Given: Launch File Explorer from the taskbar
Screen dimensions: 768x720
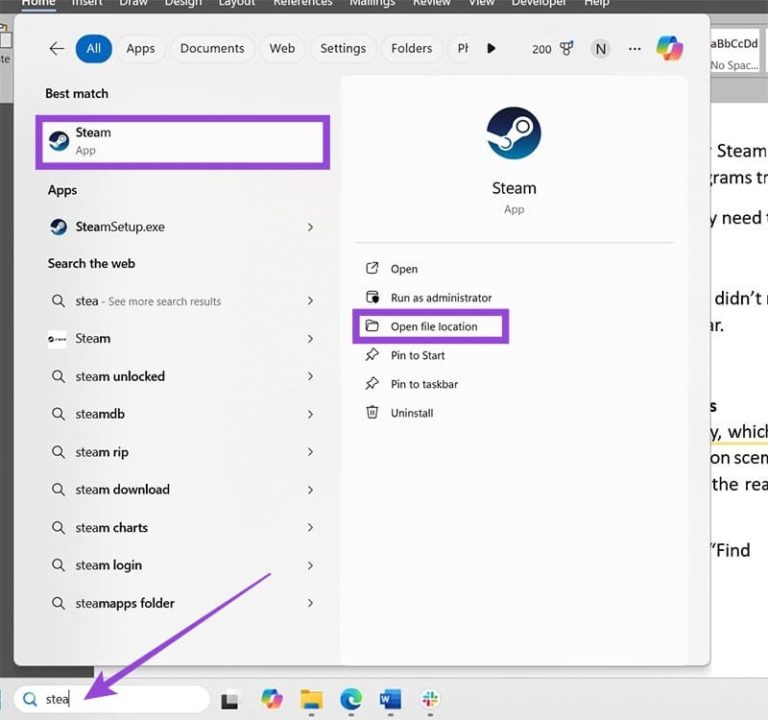Looking at the screenshot, I should pyautogui.click(x=311, y=699).
